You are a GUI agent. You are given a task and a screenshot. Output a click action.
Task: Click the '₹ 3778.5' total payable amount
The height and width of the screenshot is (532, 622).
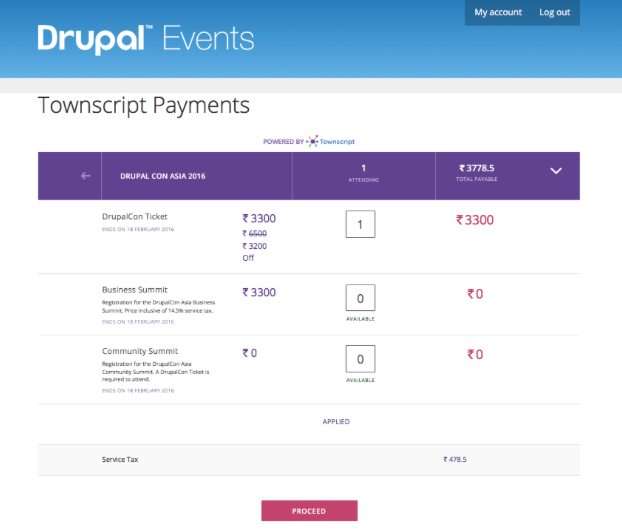[x=476, y=168]
